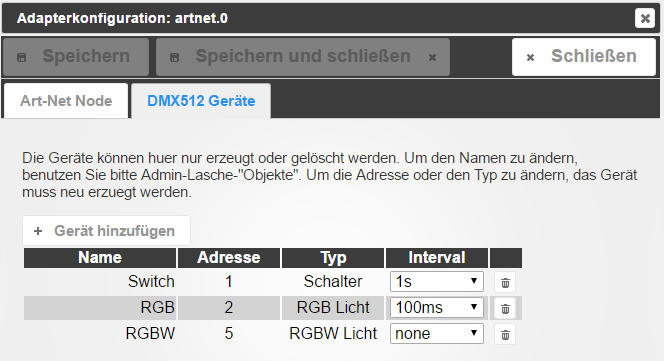
Task: Open the Switch interval dropdown showing 1s
Action: [x=437, y=282]
